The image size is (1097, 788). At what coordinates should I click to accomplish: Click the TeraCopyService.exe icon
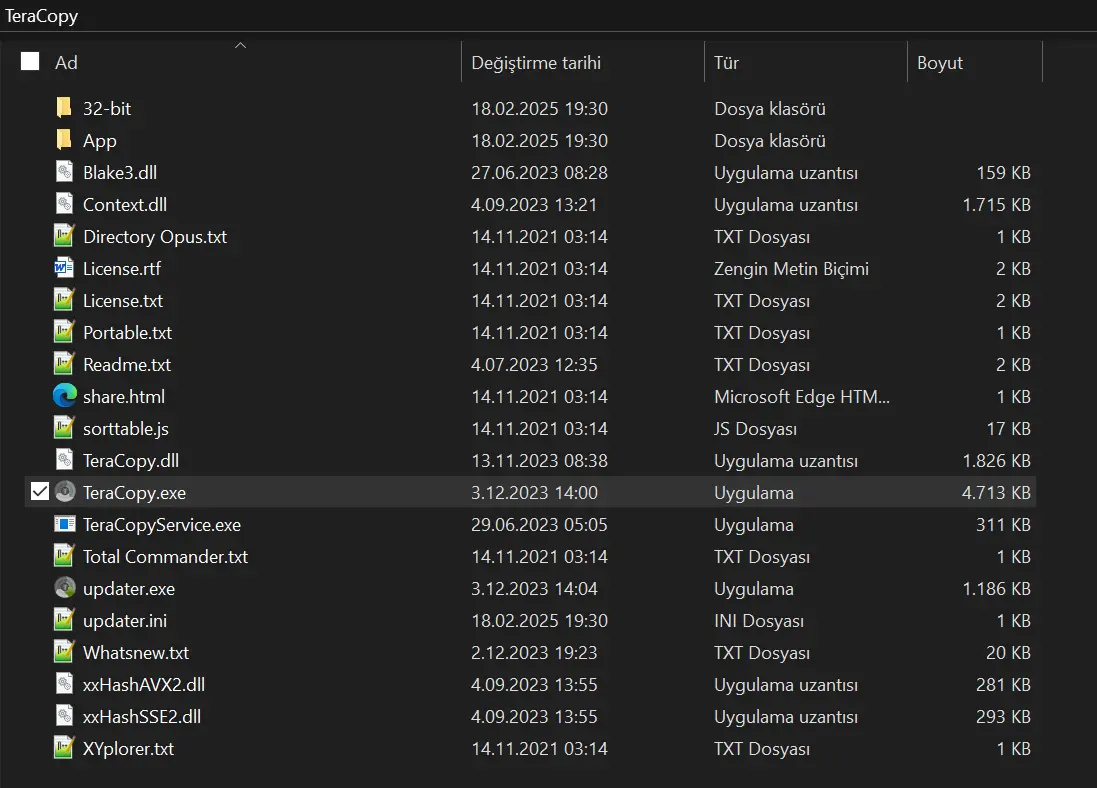[64, 524]
